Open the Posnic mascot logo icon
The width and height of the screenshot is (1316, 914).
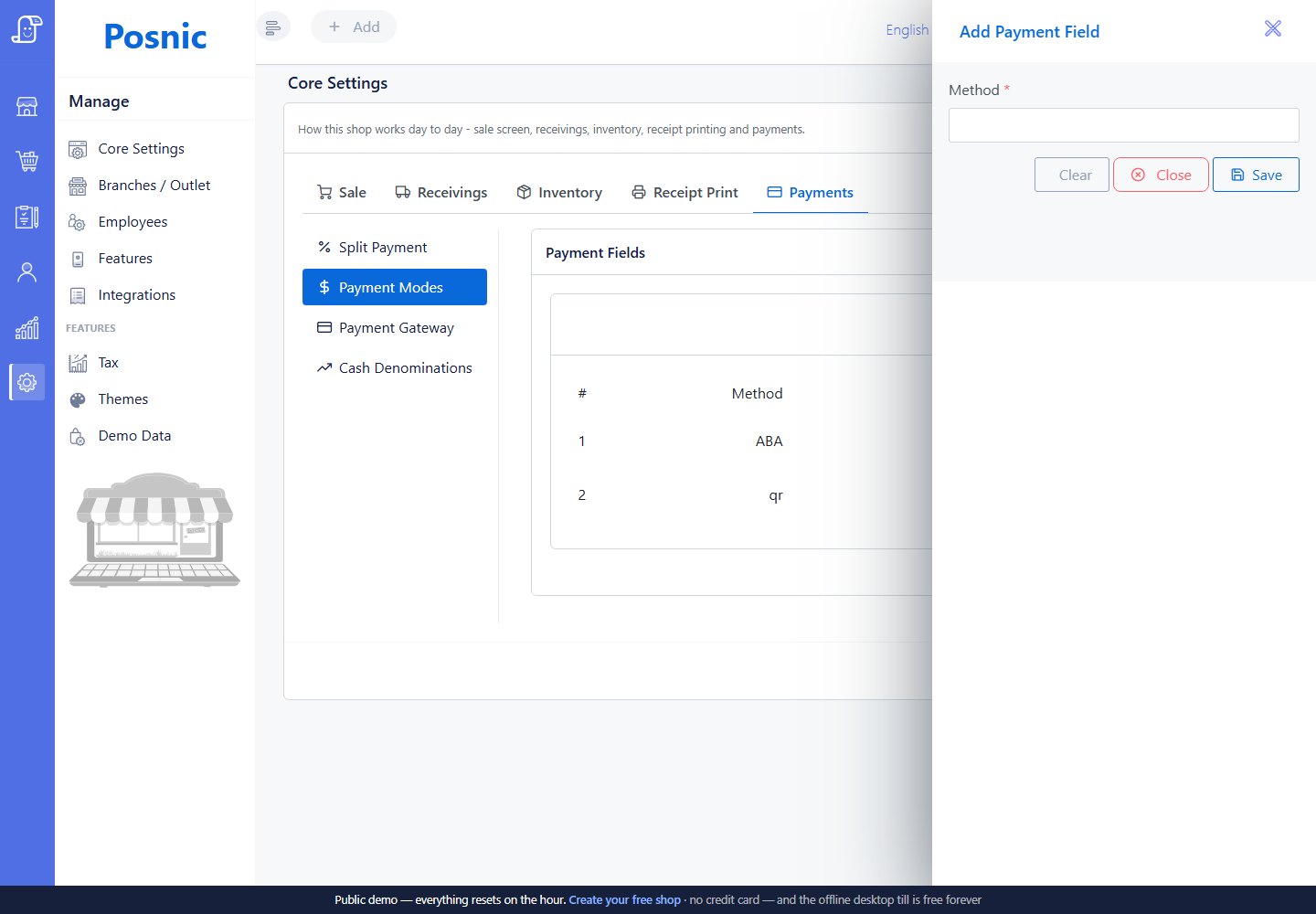27,29
